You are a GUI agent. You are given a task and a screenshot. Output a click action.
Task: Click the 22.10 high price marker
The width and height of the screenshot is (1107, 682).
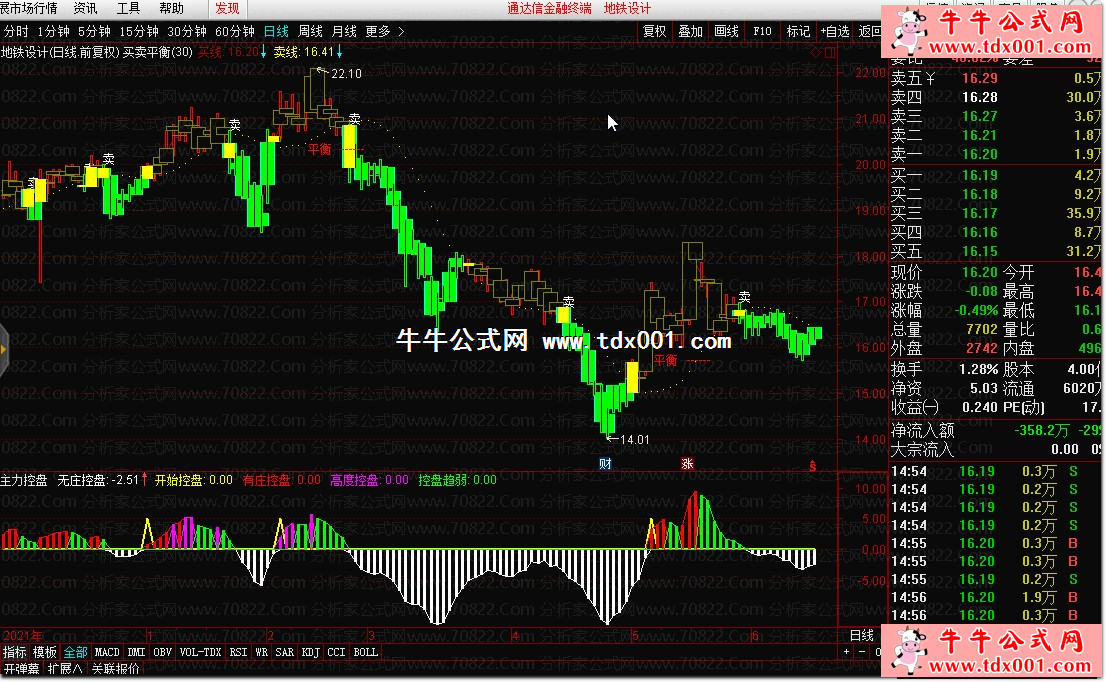click(x=346, y=73)
